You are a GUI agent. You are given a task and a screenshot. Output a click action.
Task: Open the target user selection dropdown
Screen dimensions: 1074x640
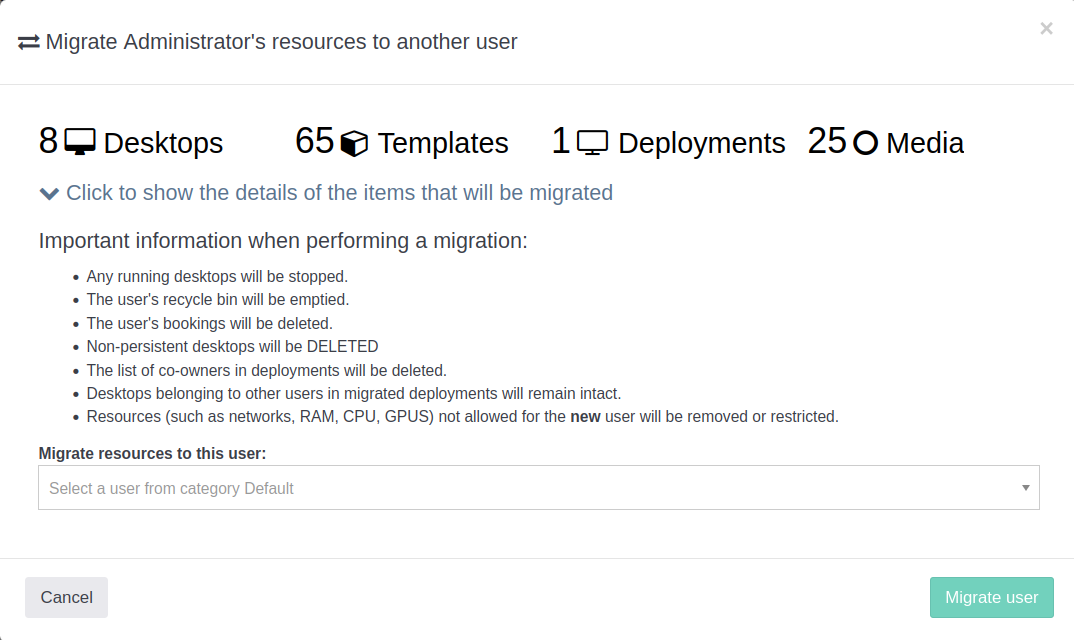(x=530, y=488)
